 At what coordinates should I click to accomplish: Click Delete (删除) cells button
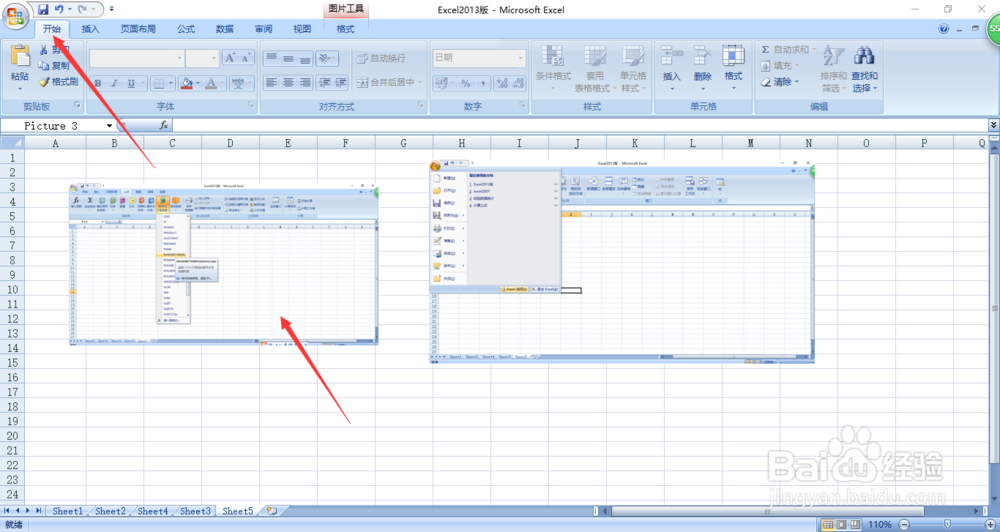(702, 68)
